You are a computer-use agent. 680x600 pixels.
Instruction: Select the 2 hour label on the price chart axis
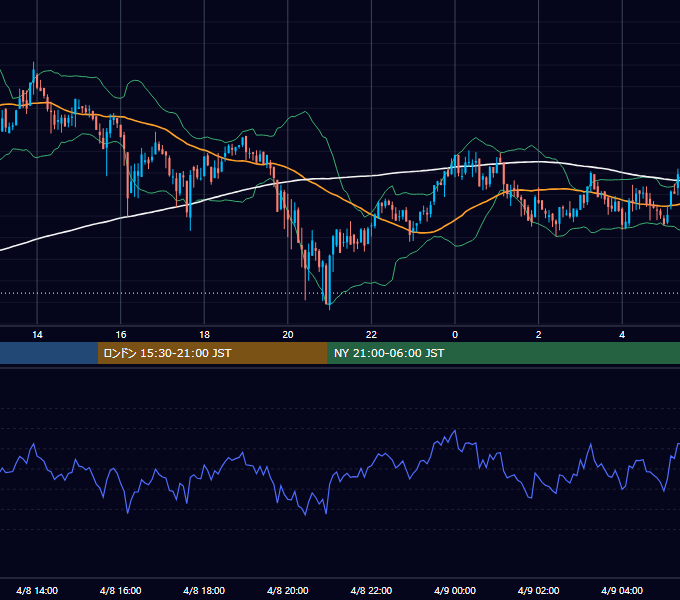coord(539,335)
